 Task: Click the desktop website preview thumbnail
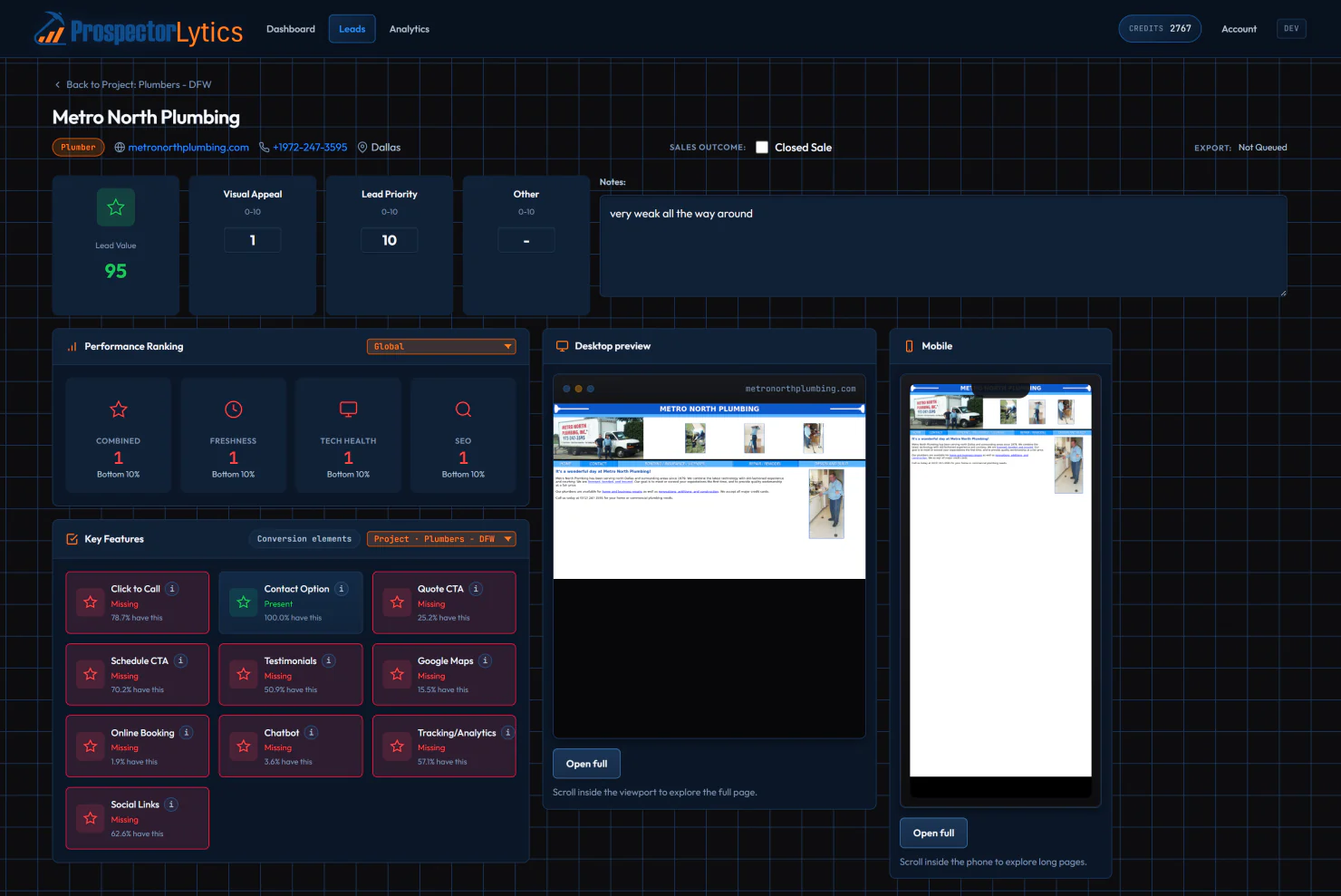pos(709,490)
